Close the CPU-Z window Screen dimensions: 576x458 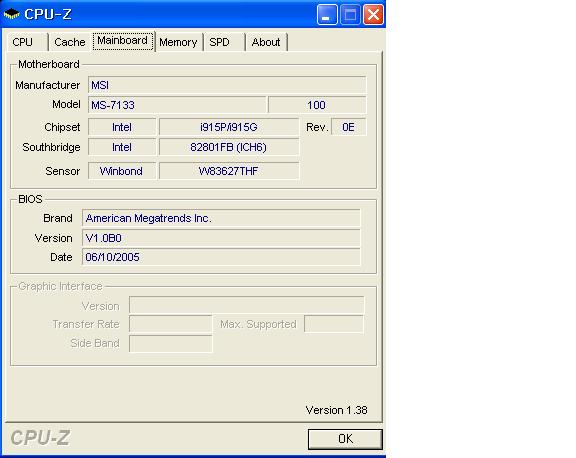click(373, 14)
